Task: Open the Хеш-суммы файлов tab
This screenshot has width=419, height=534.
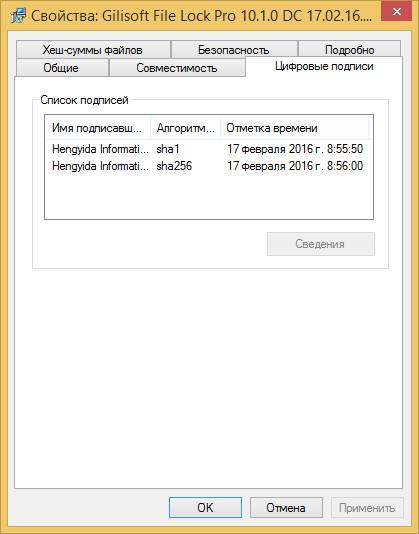Action: pyautogui.click(x=93, y=49)
